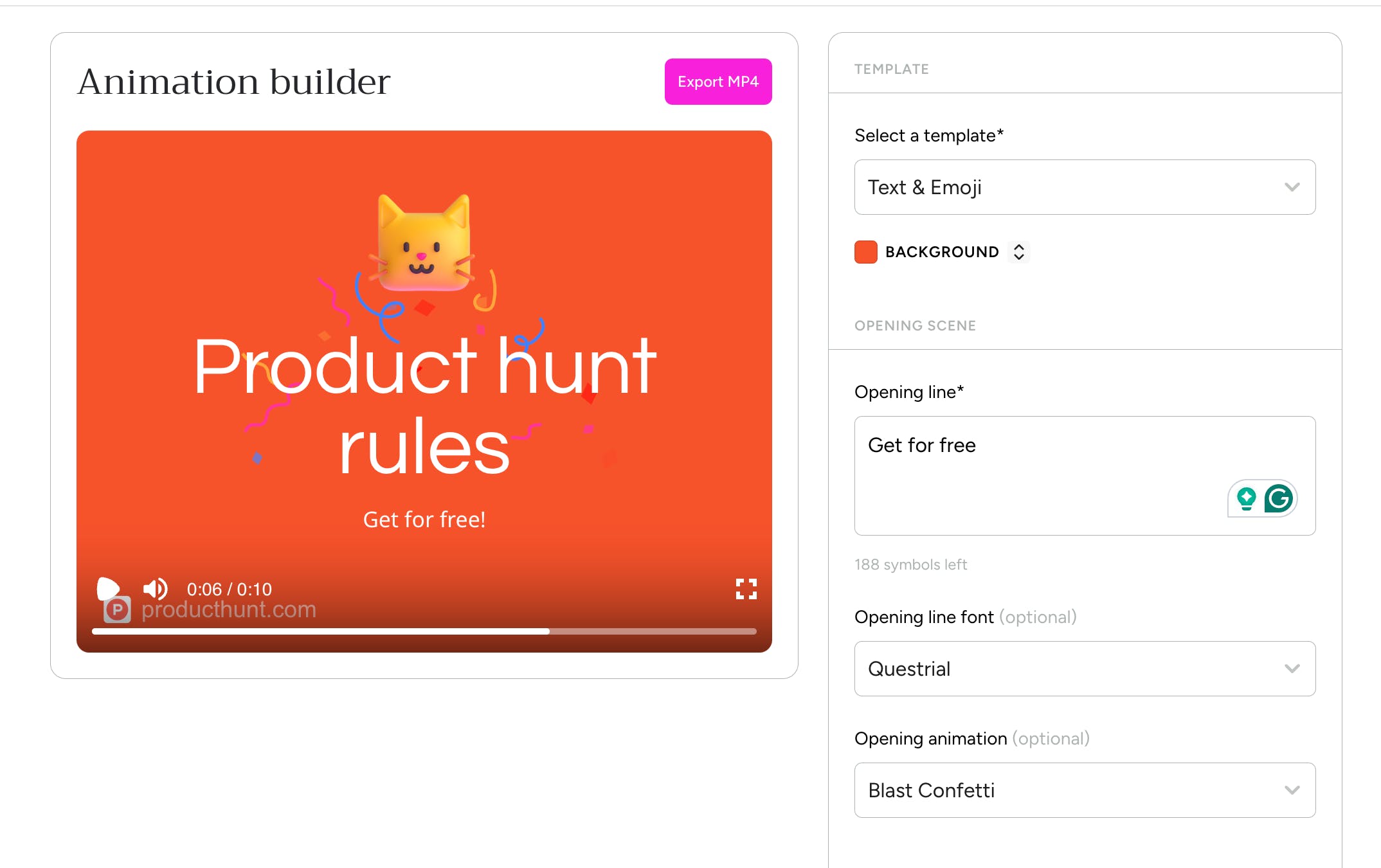Screen dimensions: 1381x868
Task: Seek on the video progress bar
Action: point(424,631)
